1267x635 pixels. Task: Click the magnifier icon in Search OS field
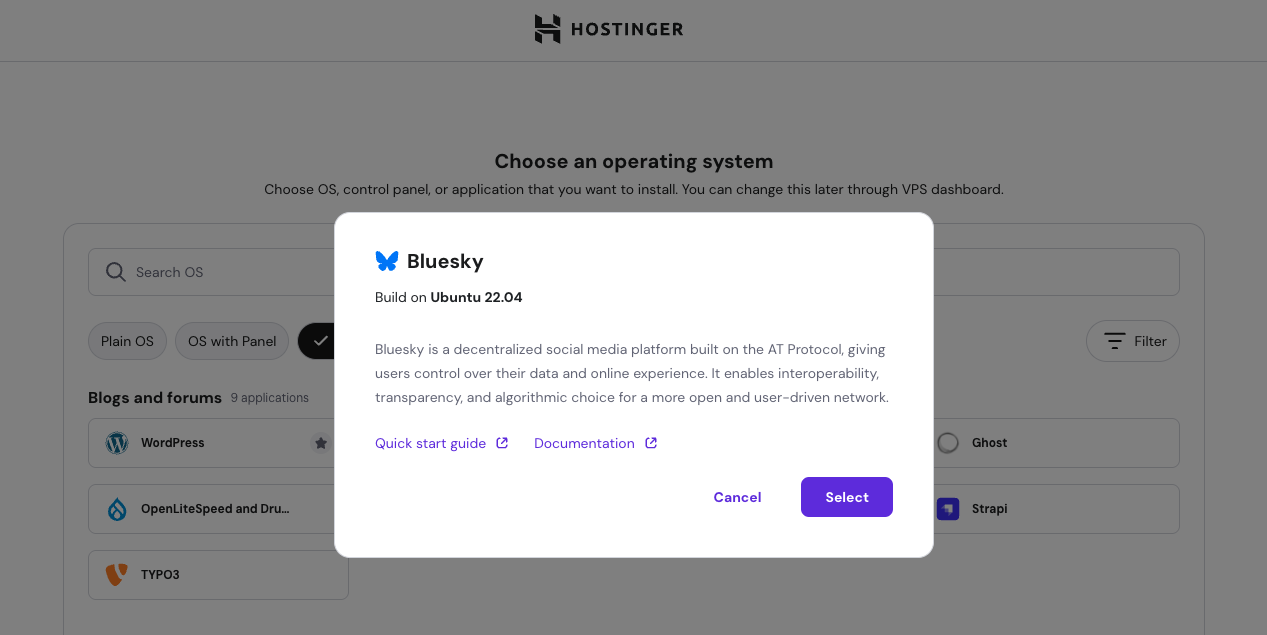116,272
